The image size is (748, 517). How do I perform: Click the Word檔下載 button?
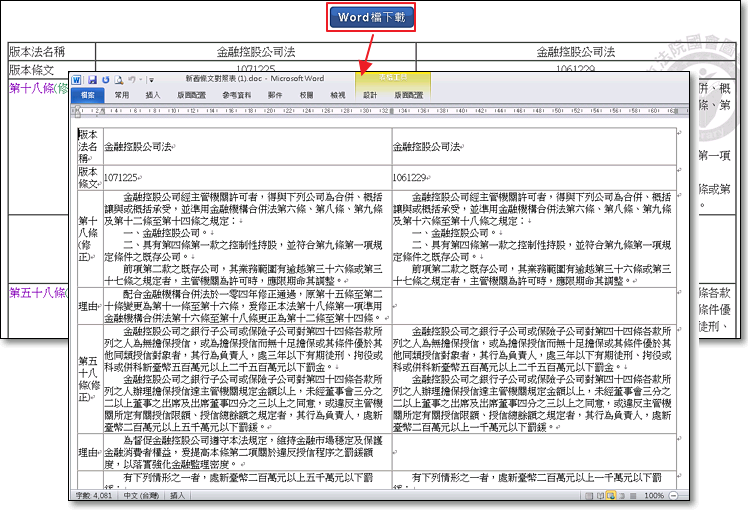(x=371, y=17)
